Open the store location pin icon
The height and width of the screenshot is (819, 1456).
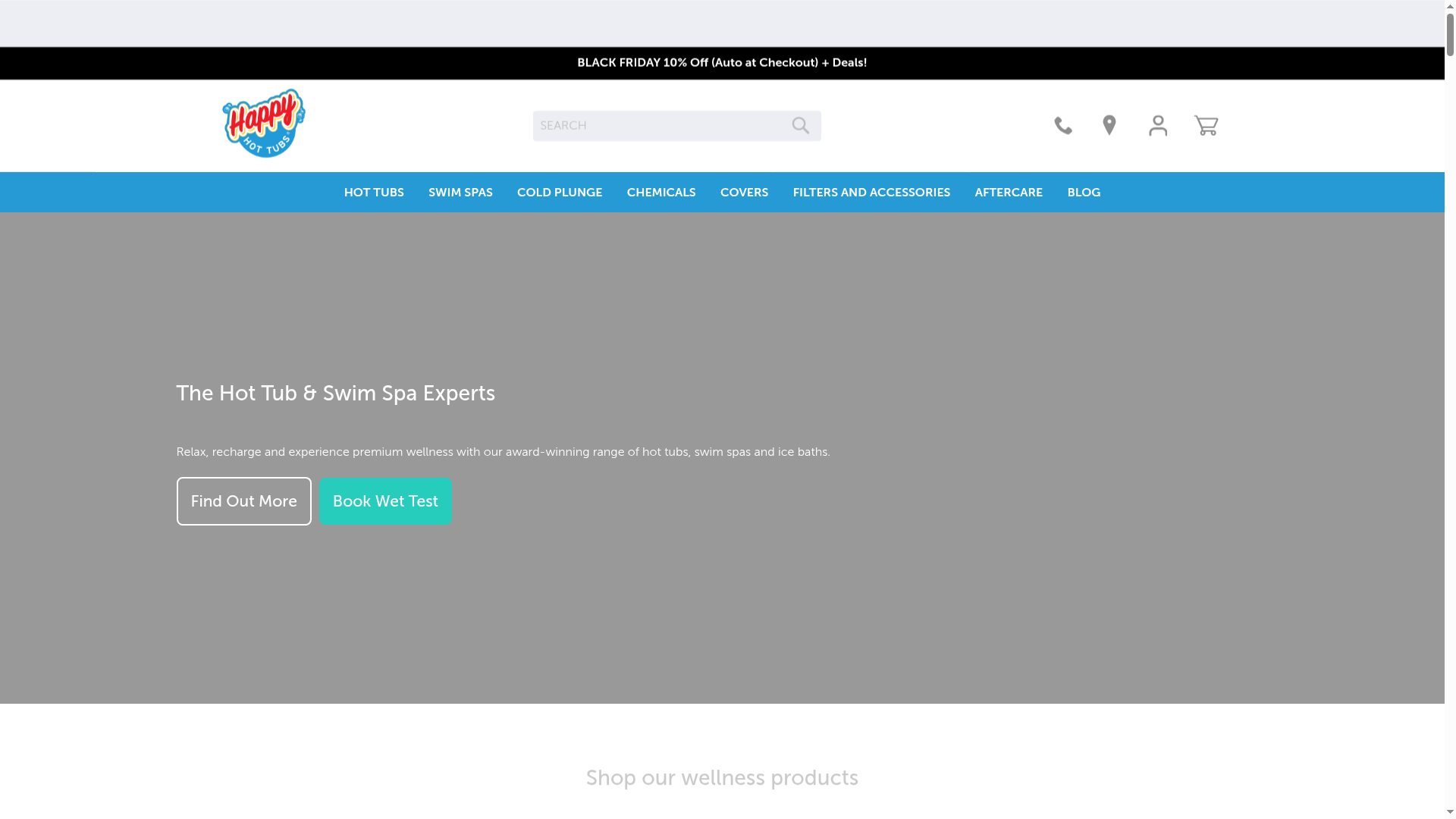(x=1109, y=126)
